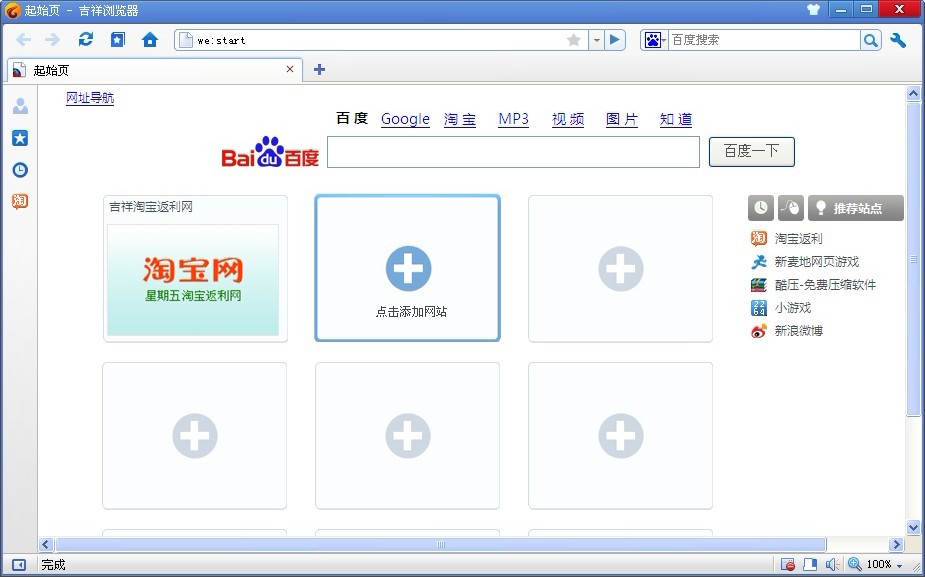
Task: Focus the 百度搜索 toolbar search box
Action: point(764,40)
